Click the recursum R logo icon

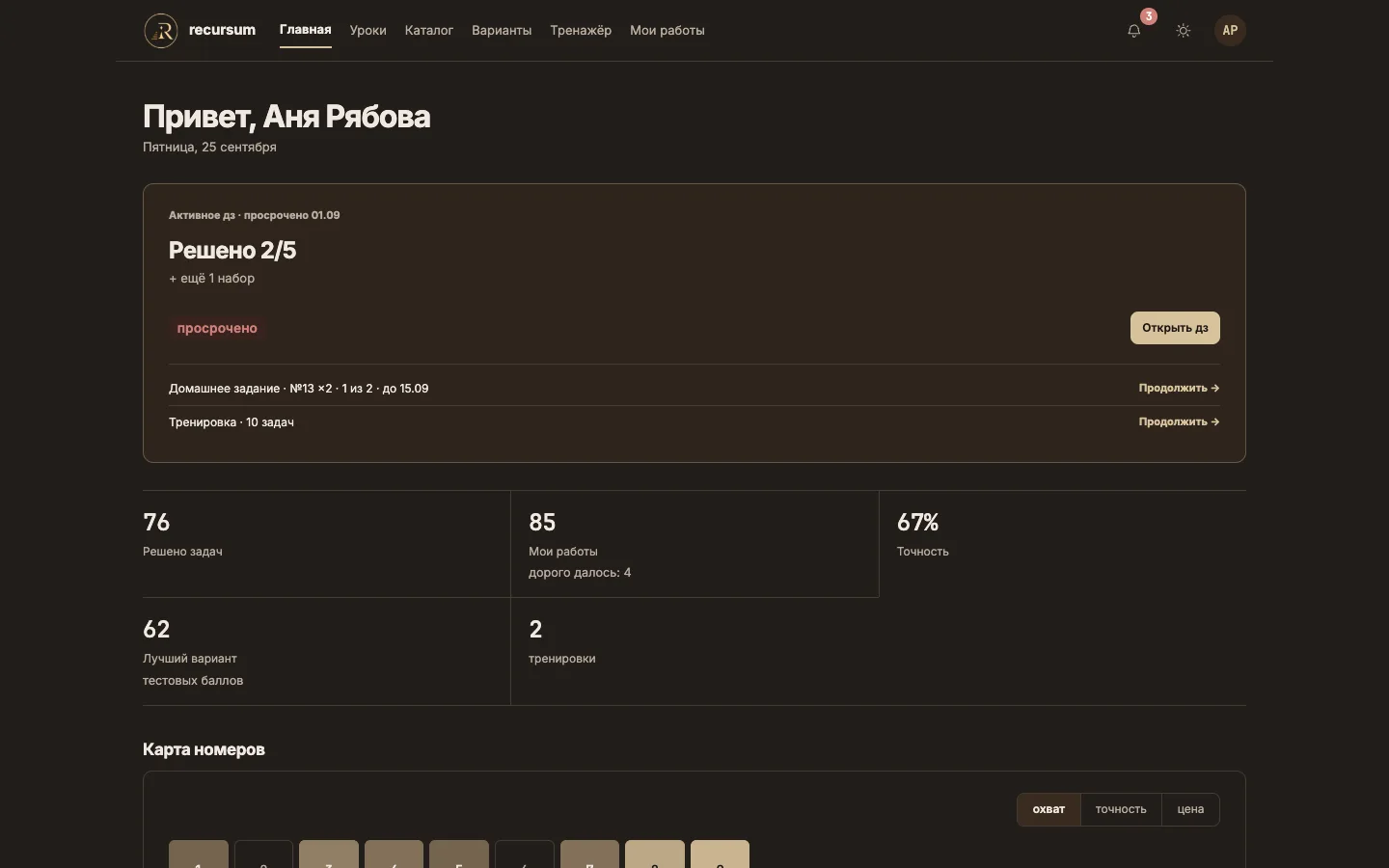161,31
